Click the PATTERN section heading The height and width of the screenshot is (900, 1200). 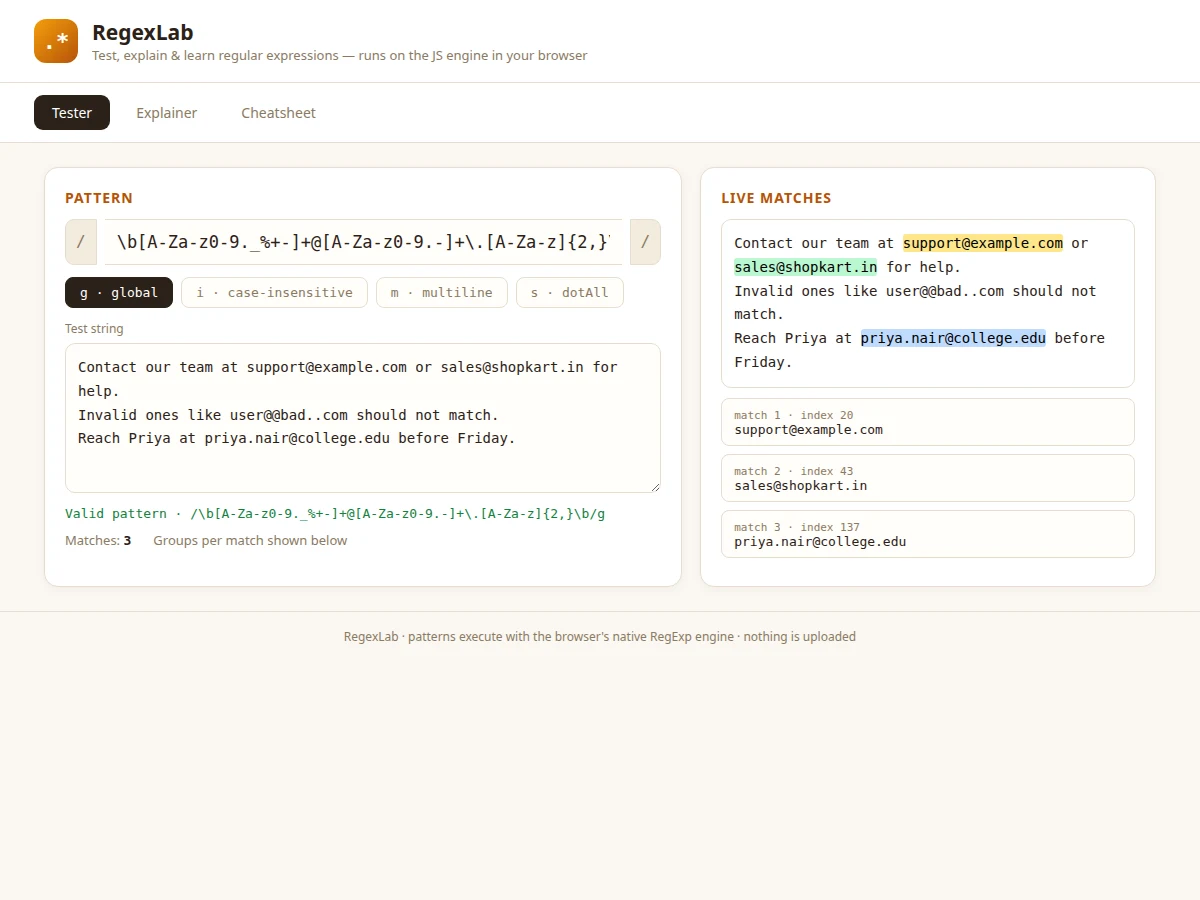(x=99, y=198)
